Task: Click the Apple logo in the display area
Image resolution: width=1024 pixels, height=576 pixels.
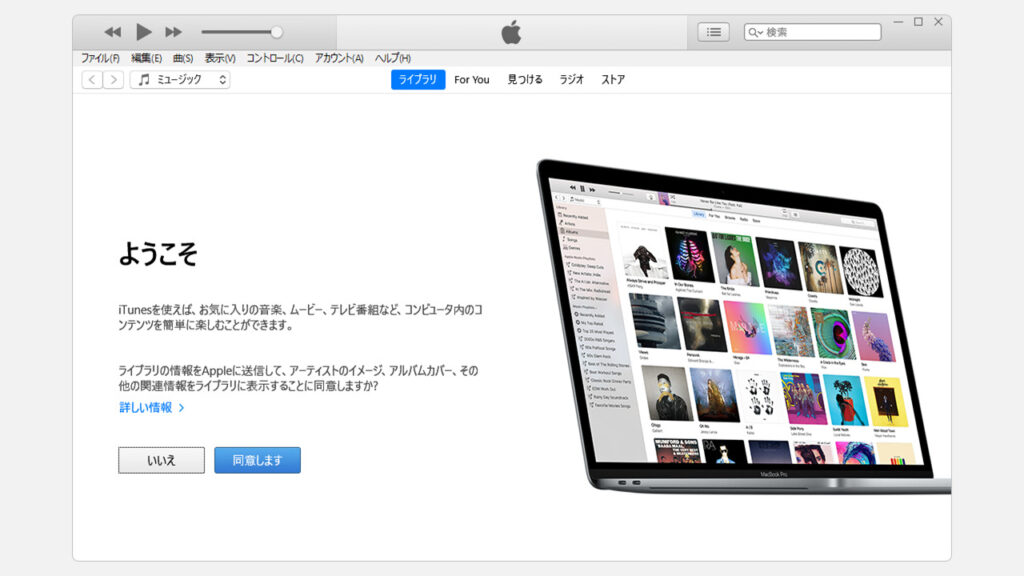Action: tap(511, 32)
